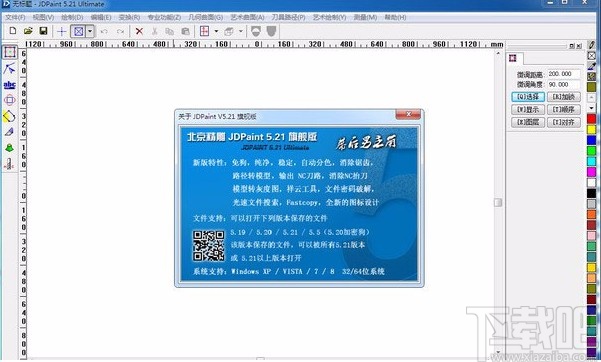
Task: Click the eyedropper icon by palette
Action: point(592,66)
